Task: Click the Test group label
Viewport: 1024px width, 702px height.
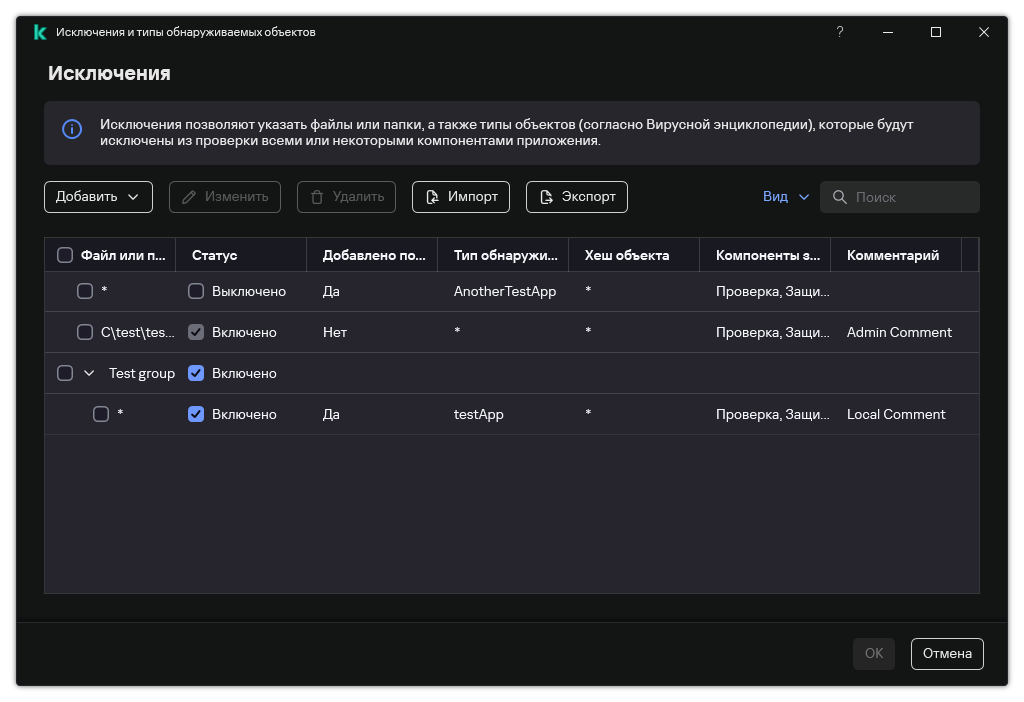Action: pos(142,374)
